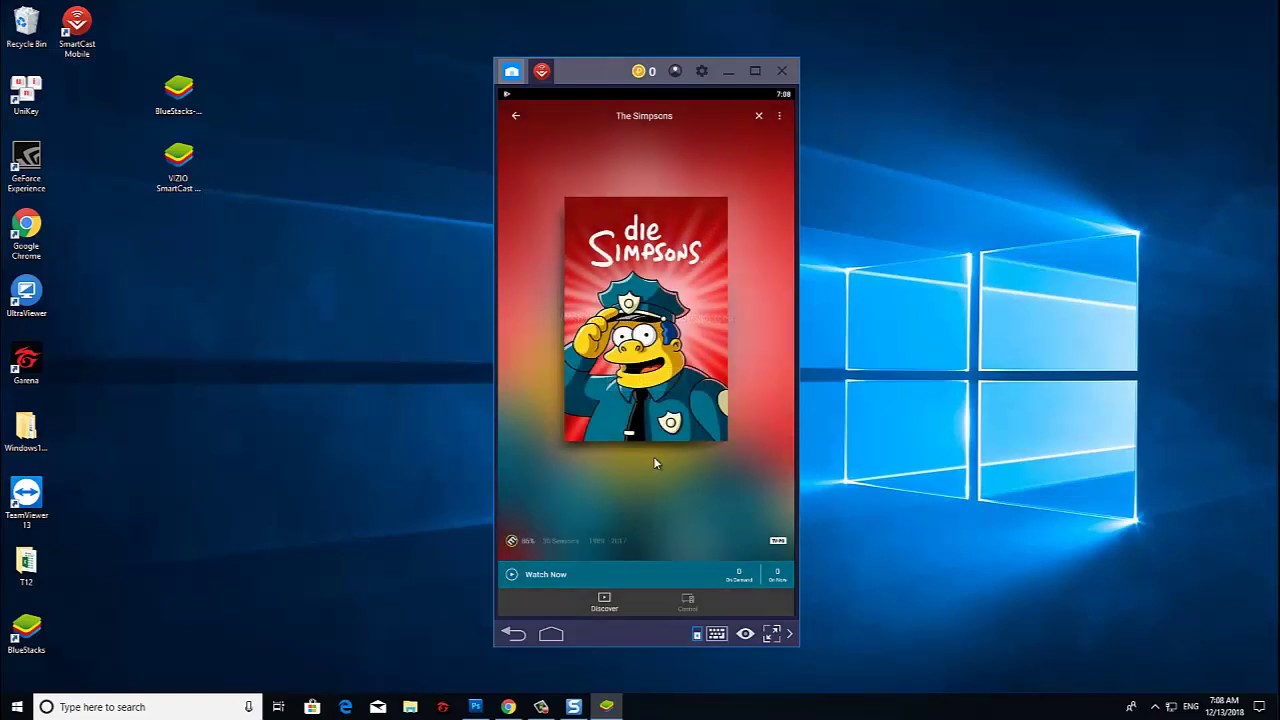Open BlueStacks settings gear
The image size is (1280, 720).
(x=702, y=71)
